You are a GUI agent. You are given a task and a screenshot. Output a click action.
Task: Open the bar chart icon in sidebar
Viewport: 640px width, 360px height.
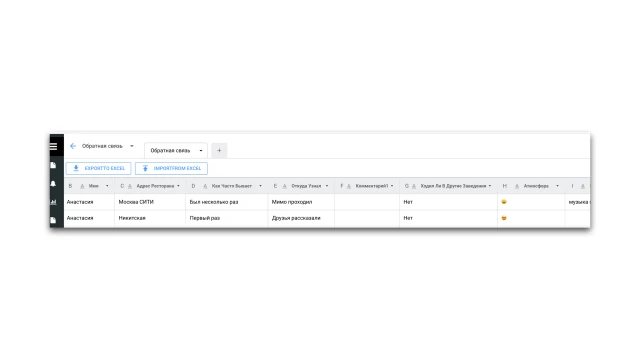tap(53, 202)
